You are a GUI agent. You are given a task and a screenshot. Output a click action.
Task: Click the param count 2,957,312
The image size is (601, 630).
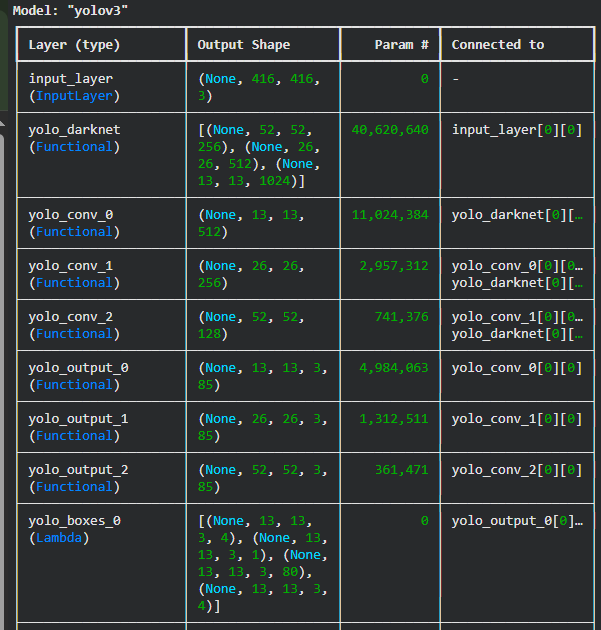click(394, 266)
